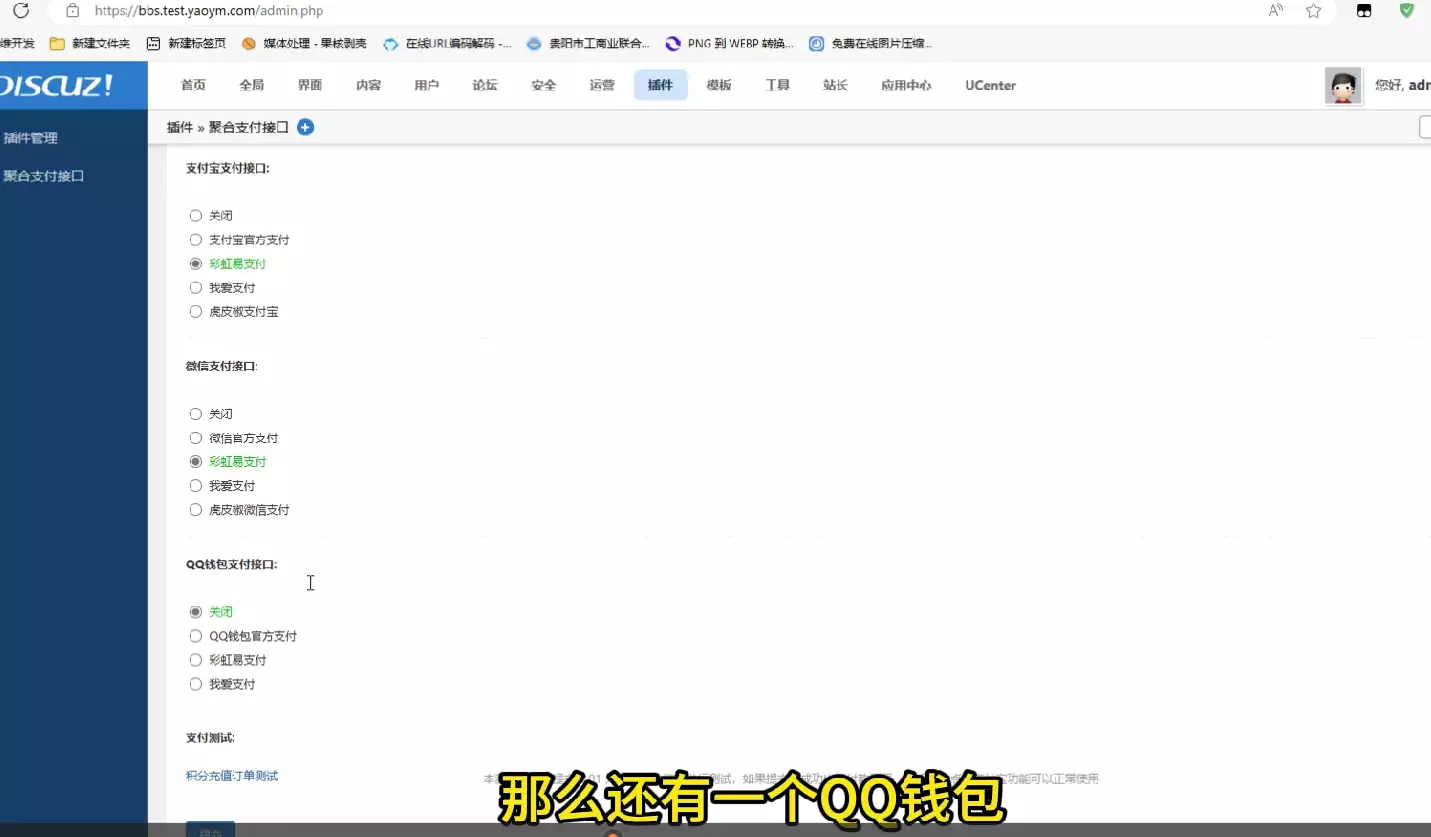Click the 提交 submit button

tap(210, 830)
